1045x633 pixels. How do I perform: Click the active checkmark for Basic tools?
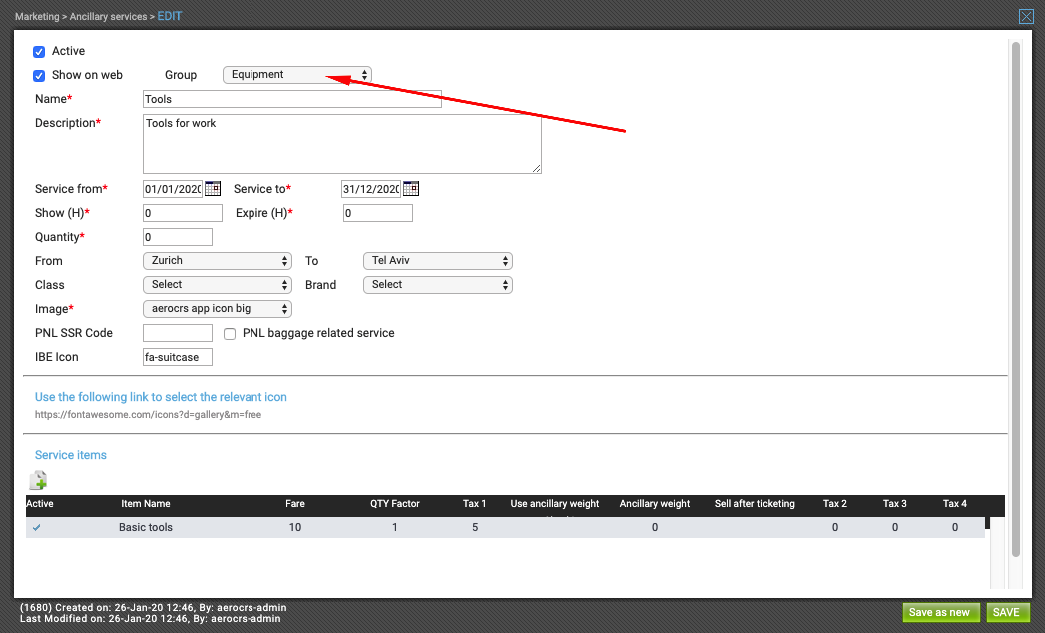tap(37, 527)
